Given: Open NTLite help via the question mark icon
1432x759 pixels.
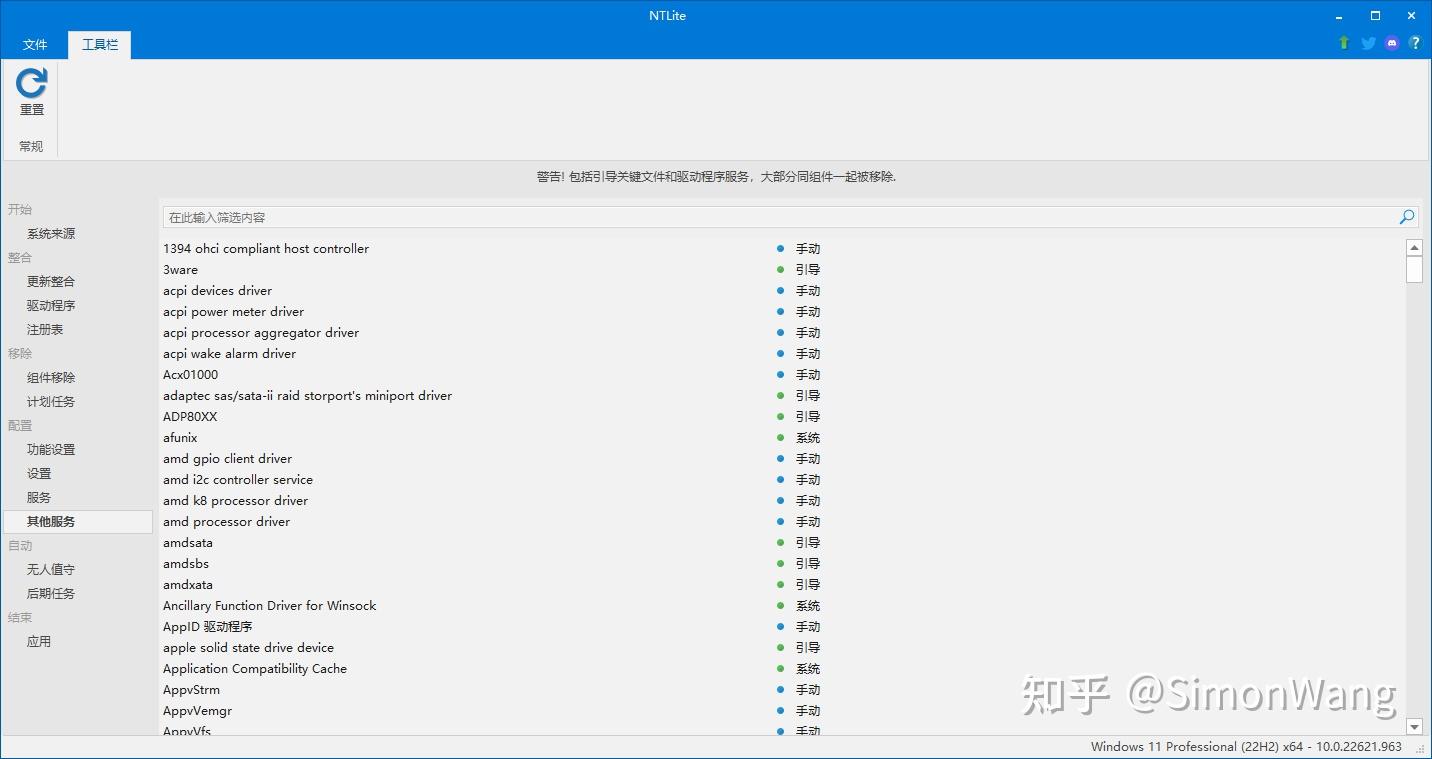Looking at the screenshot, I should [1415, 43].
